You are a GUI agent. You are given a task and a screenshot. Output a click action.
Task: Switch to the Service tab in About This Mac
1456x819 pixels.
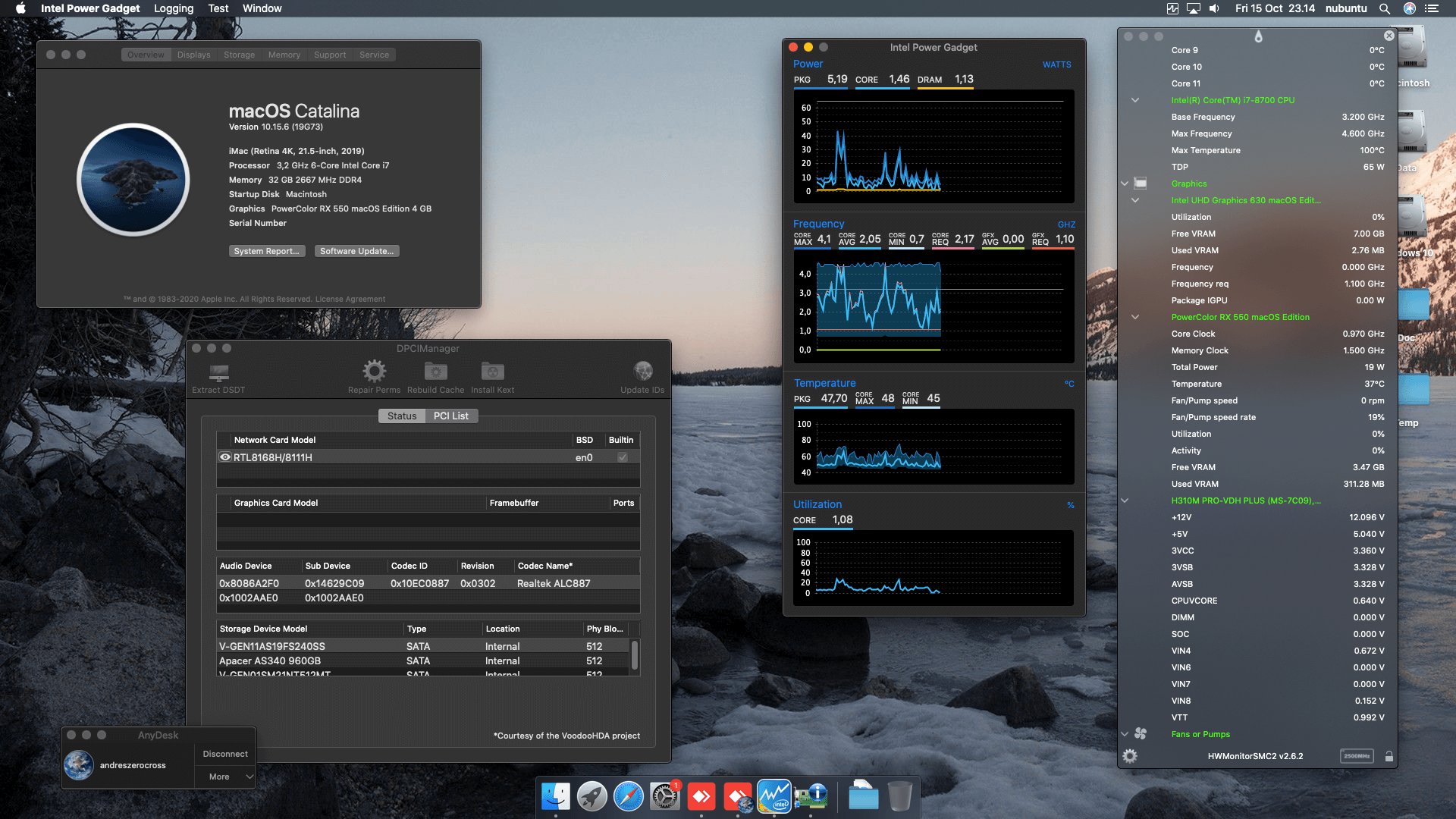[x=374, y=55]
